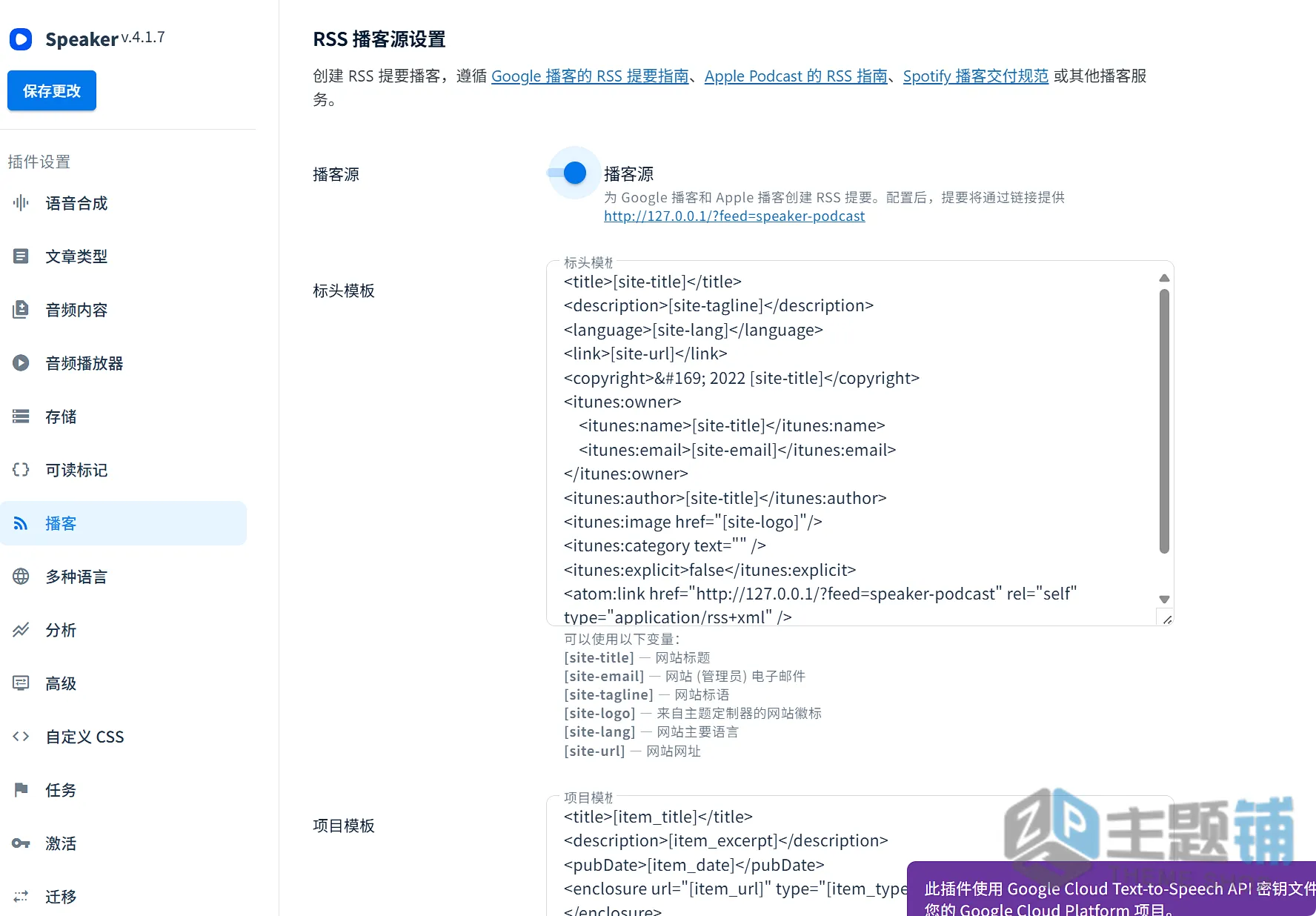Select the active 播客 tab
The width and height of the screenshot is (1316, 916).
pyautogui.click(x=123, y=523)
